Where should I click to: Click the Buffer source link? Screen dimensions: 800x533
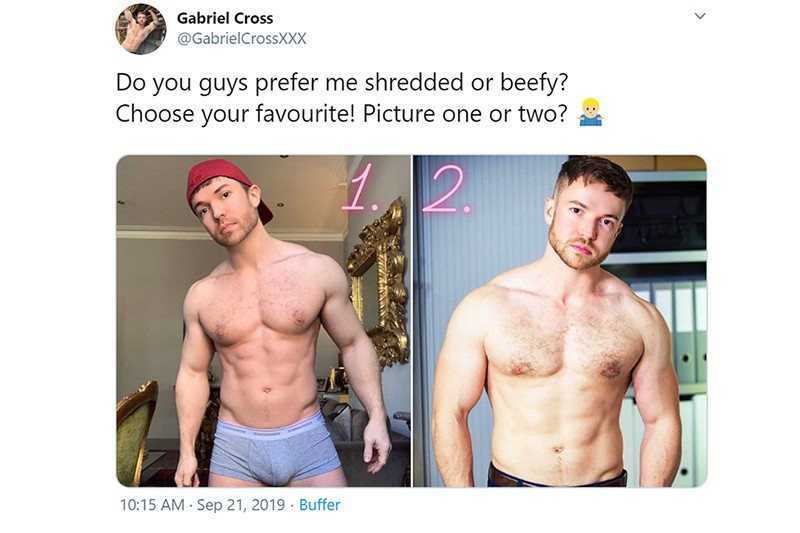coord(319,505)
